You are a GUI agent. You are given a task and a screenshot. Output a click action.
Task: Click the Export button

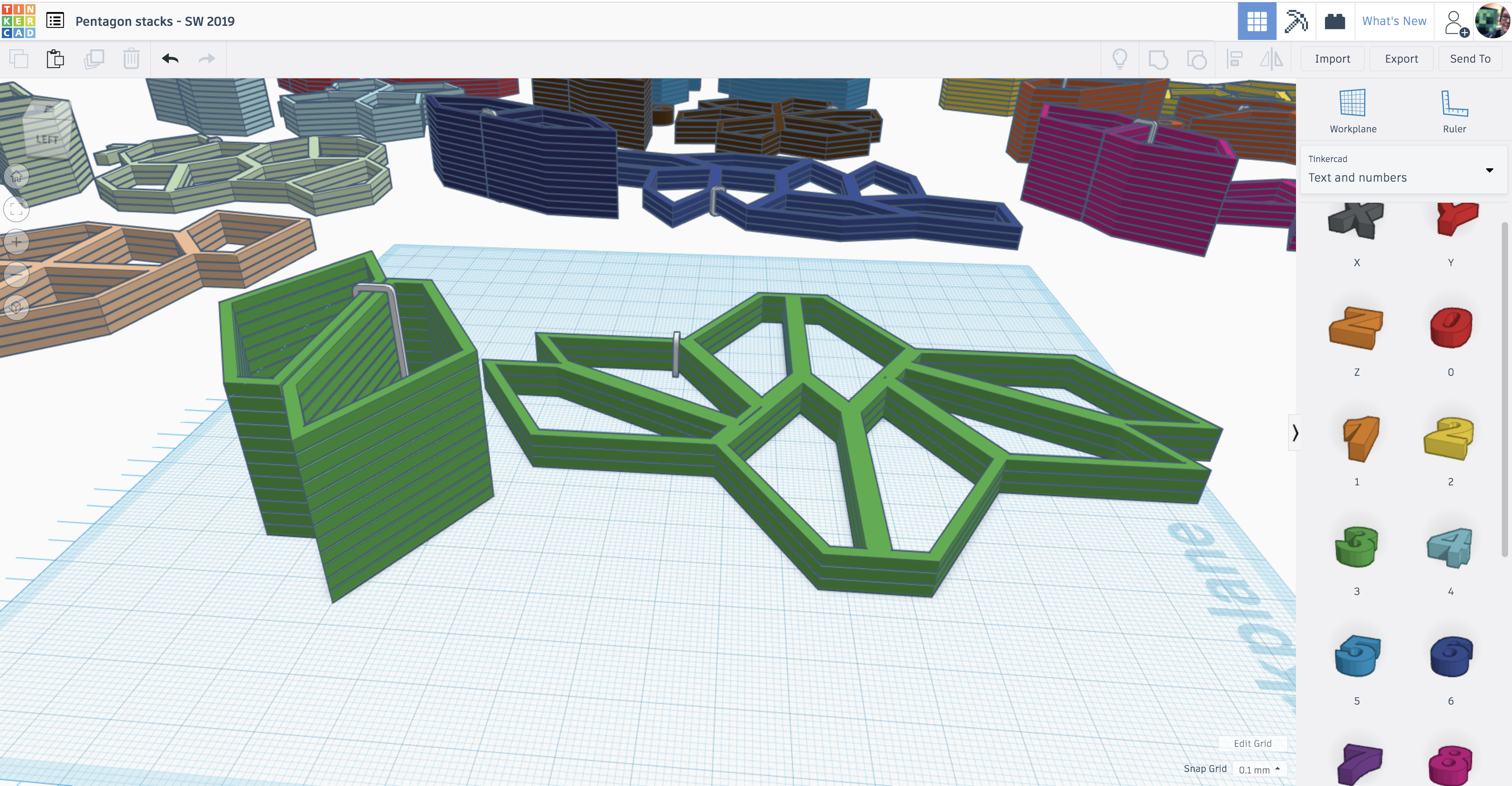click(1401, 59)
